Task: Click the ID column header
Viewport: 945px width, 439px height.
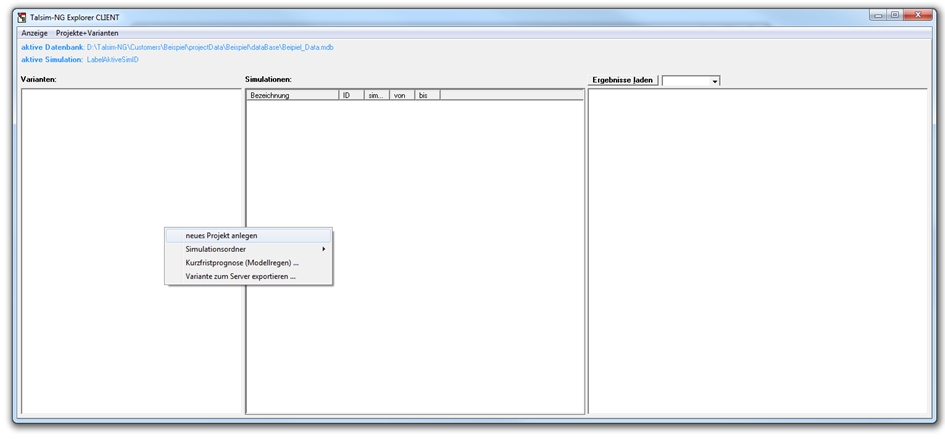Action: point(350,95)
